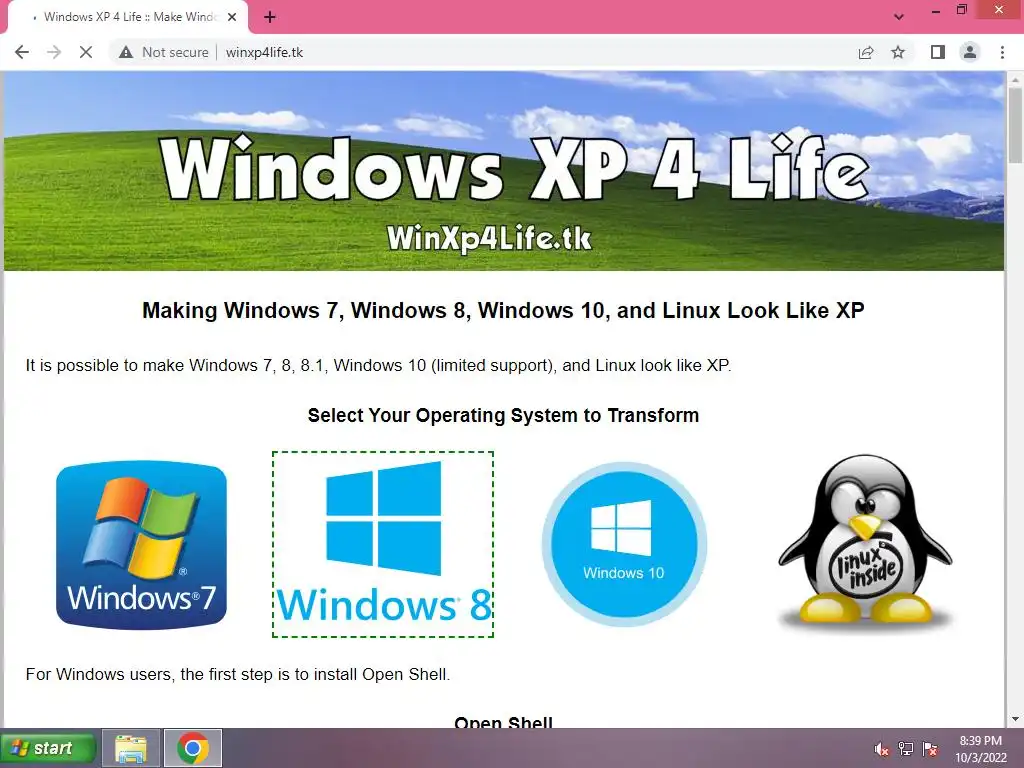
Task: Open the Chrome profile avatar
Action: pyautogui.click(x=970, y=52)
